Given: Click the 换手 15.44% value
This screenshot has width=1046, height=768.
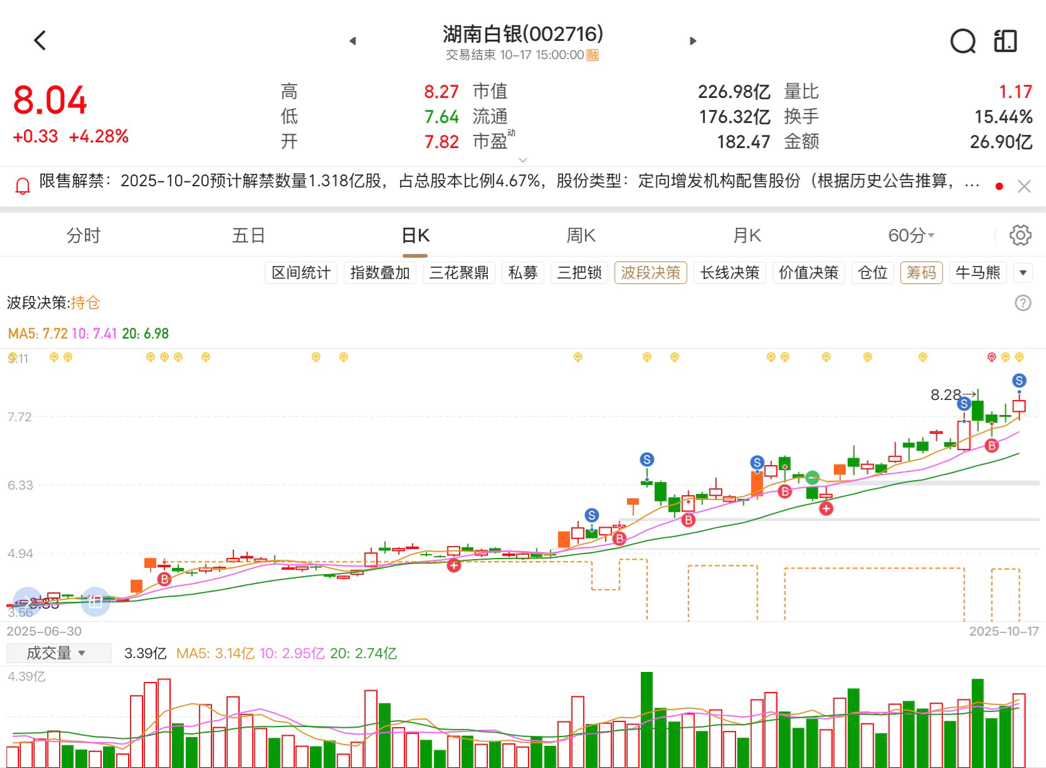Looking at the screenshot, I should [x=1003, y=117].
